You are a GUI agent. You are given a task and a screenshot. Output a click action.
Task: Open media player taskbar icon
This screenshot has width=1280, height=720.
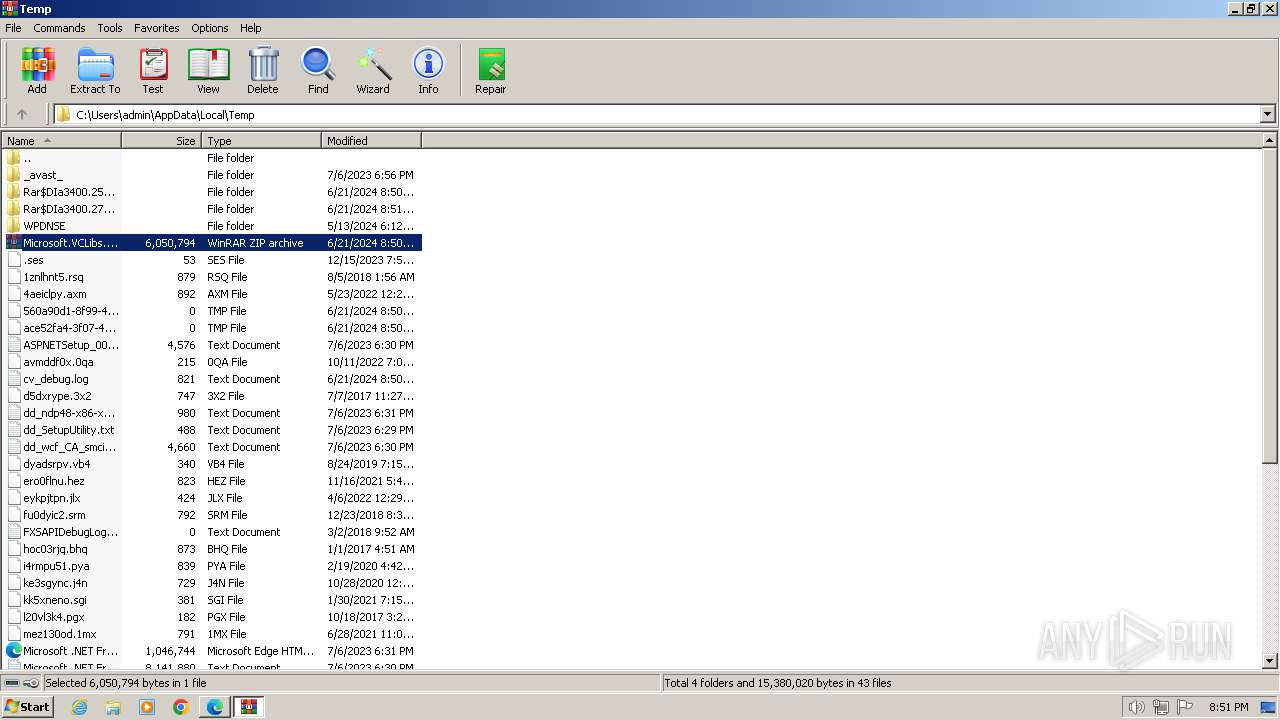(x=147, y=707)
